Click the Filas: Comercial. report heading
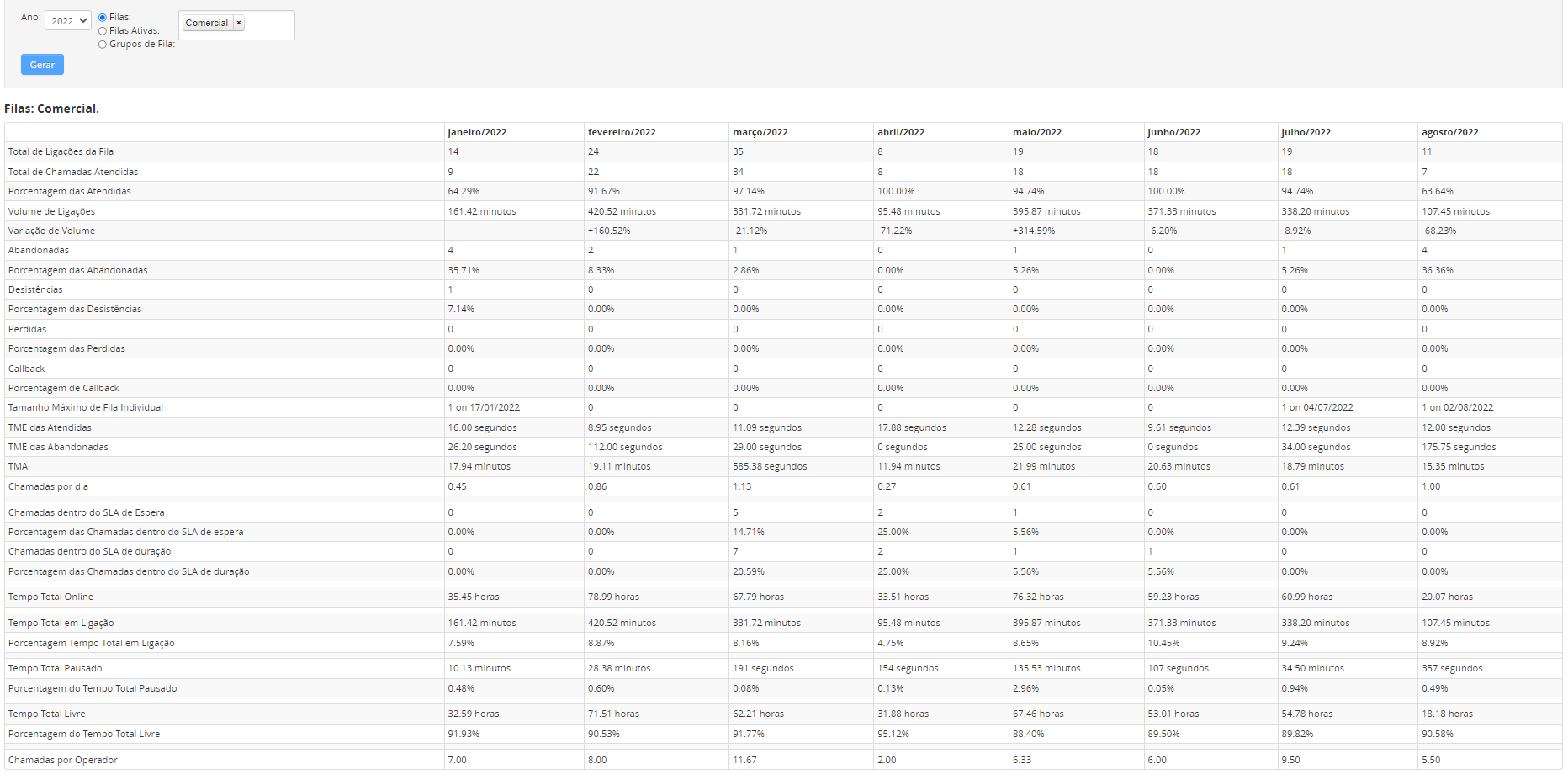 (51, 109)
